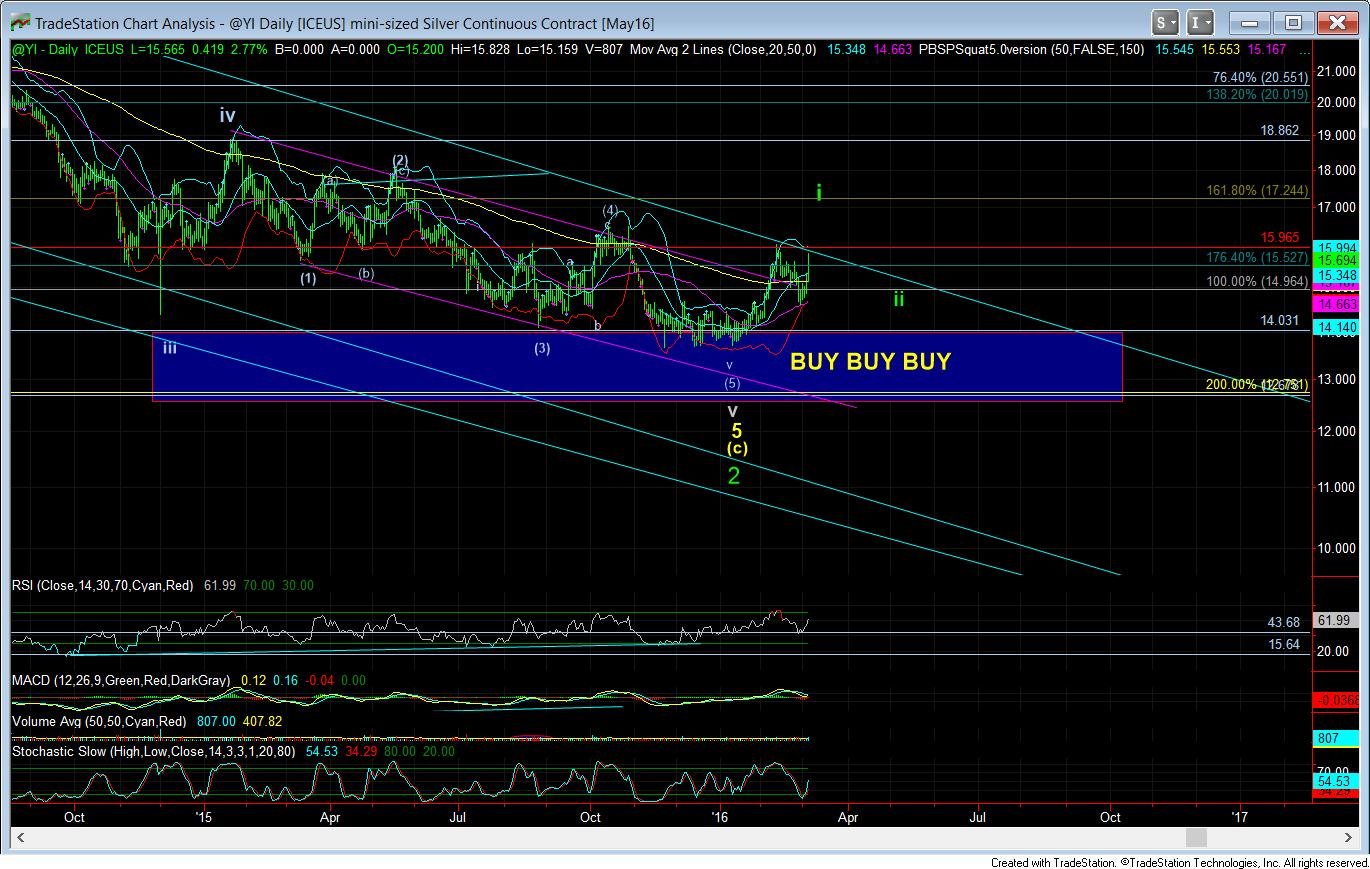1370x869 pixels.
Task: Select the green wave 'i' label
Action: pyautogui.click(x=819, y=193)
